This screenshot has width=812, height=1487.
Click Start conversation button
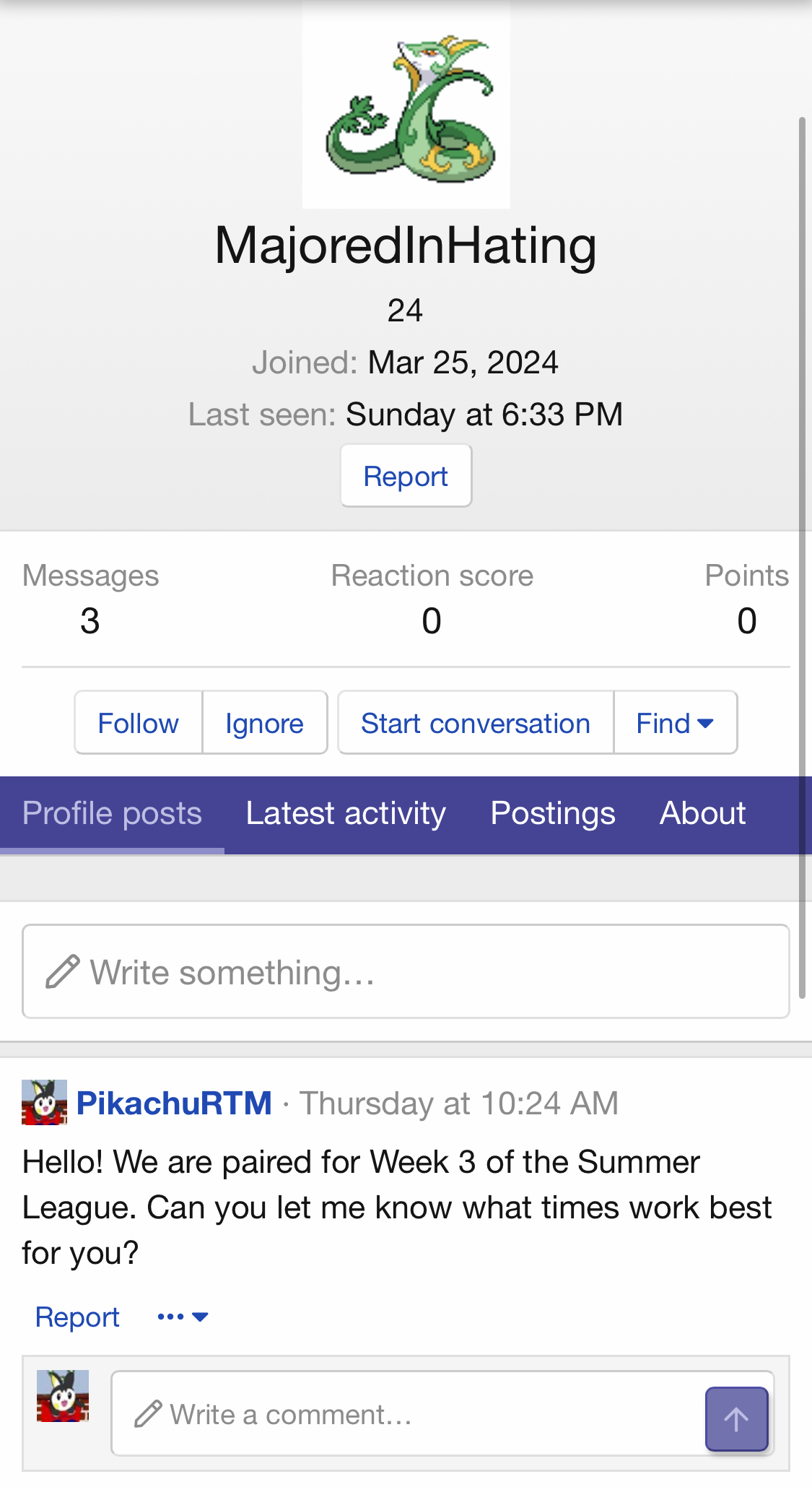[475, 723]
